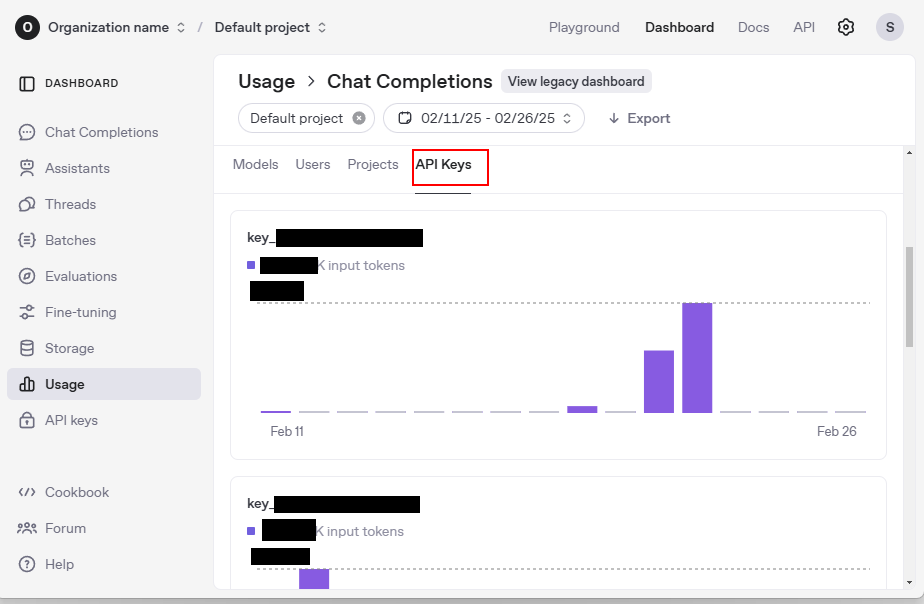Go to Assistants in sidebar

tap(77, 168)
